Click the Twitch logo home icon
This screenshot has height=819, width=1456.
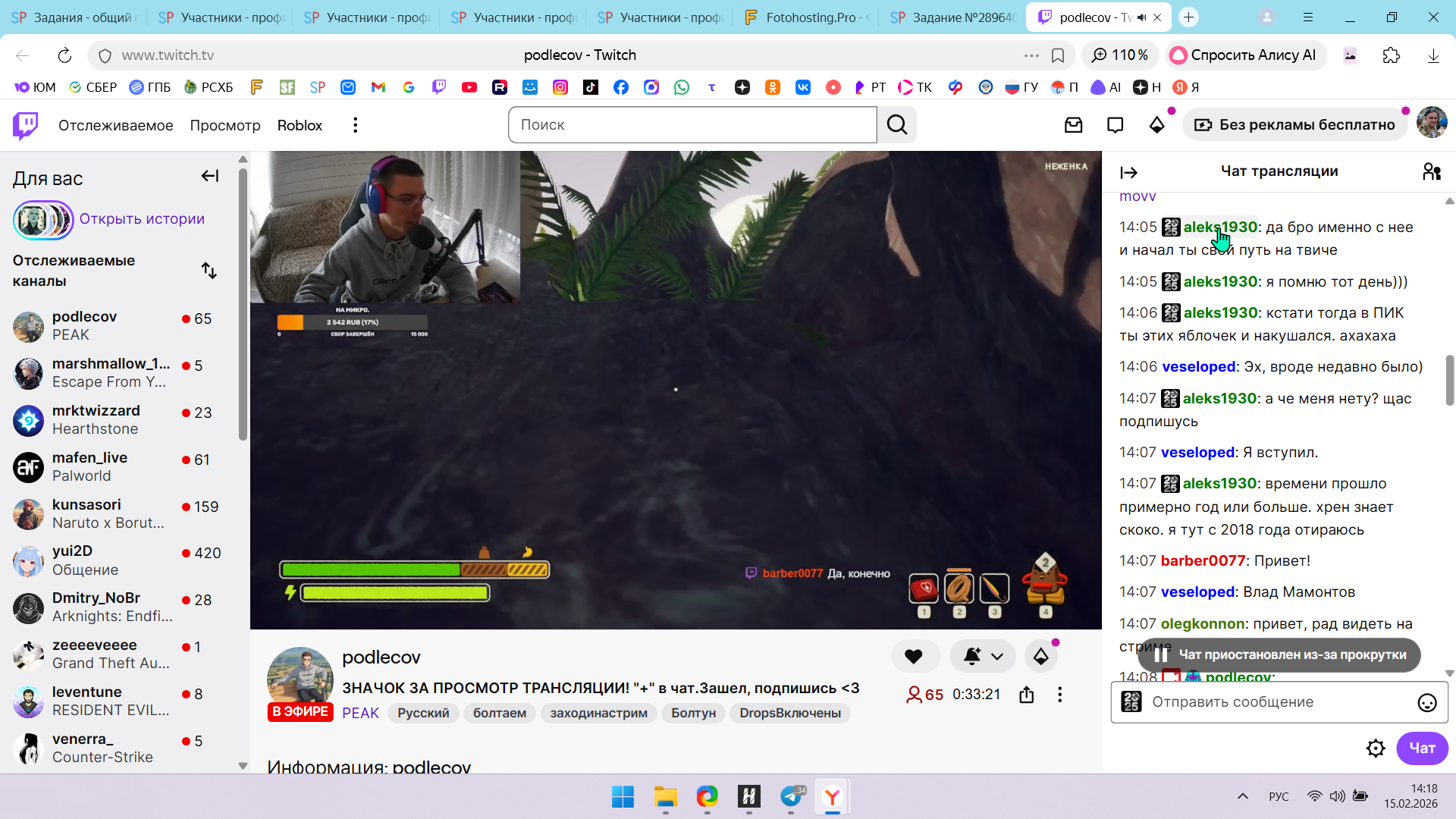click(x=25, y=125)
